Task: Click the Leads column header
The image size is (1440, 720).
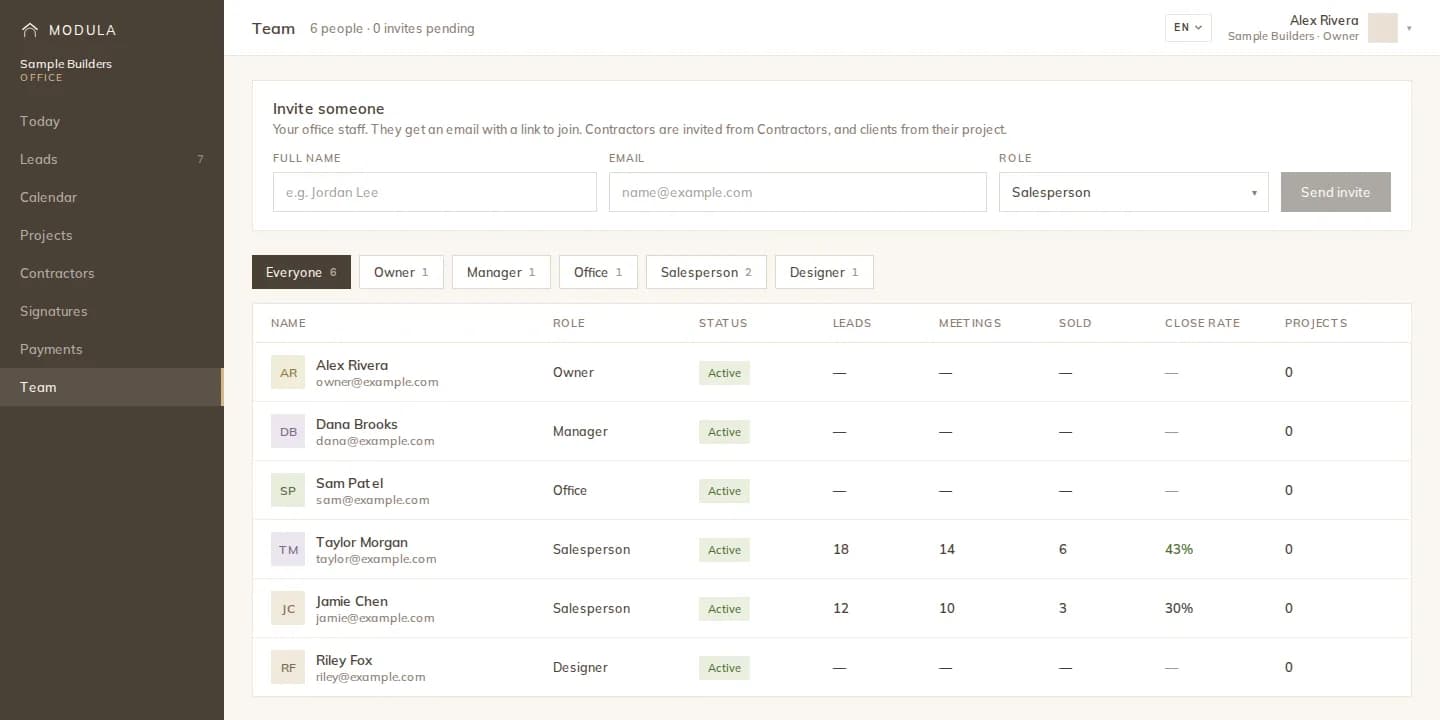Action: point(852,323)
